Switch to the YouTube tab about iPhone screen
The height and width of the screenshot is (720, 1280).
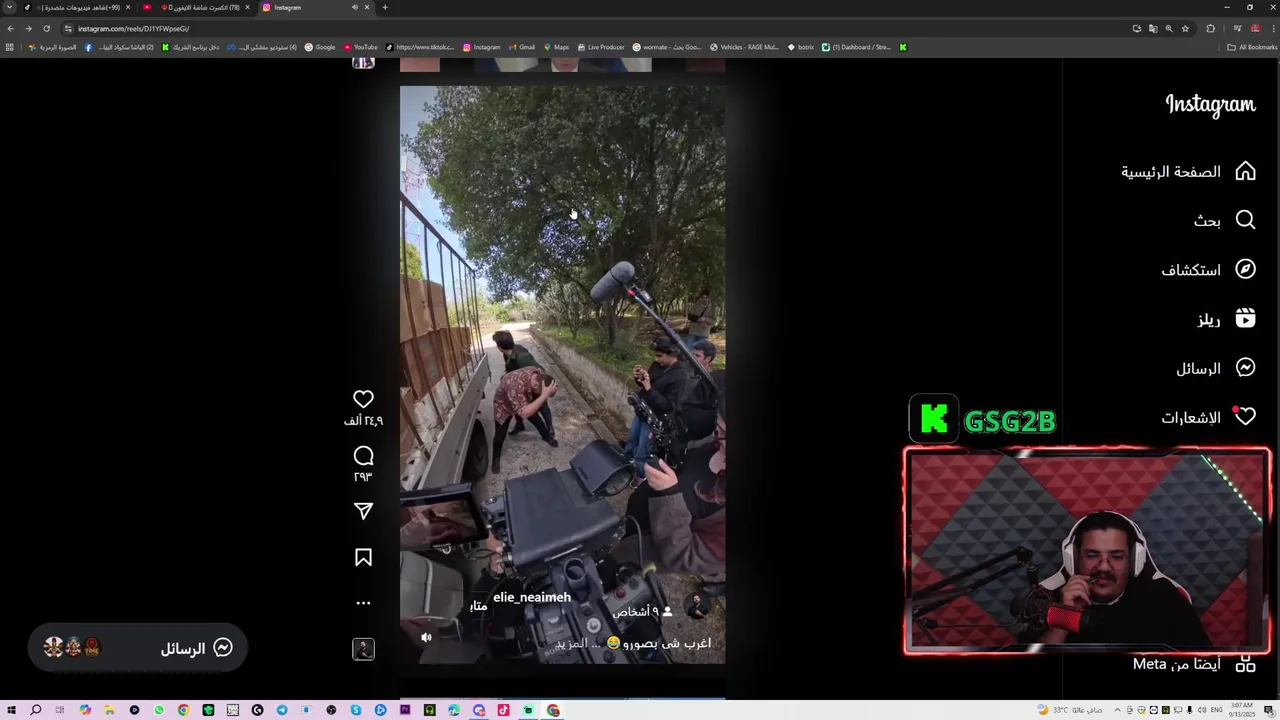[198, 7]
